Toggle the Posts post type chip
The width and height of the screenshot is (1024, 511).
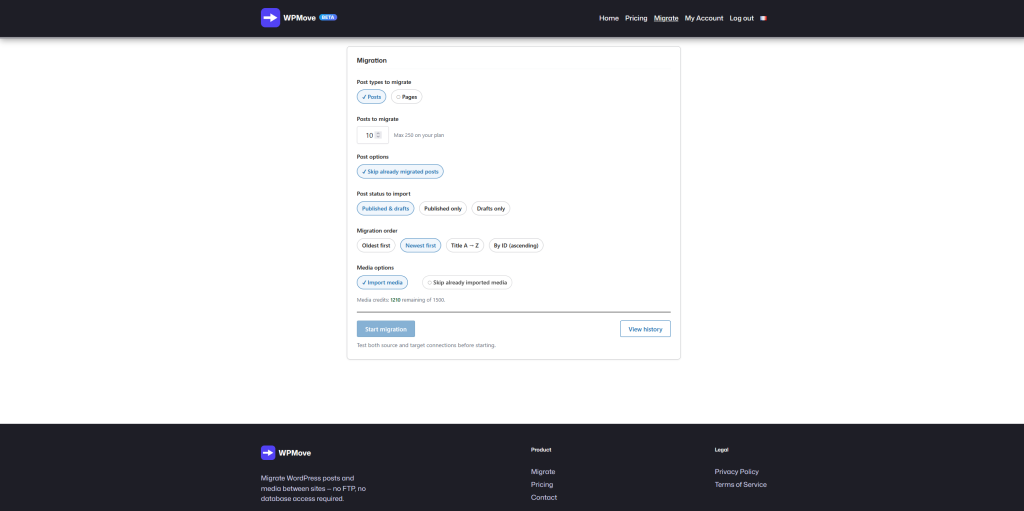[x=372, y=97]
